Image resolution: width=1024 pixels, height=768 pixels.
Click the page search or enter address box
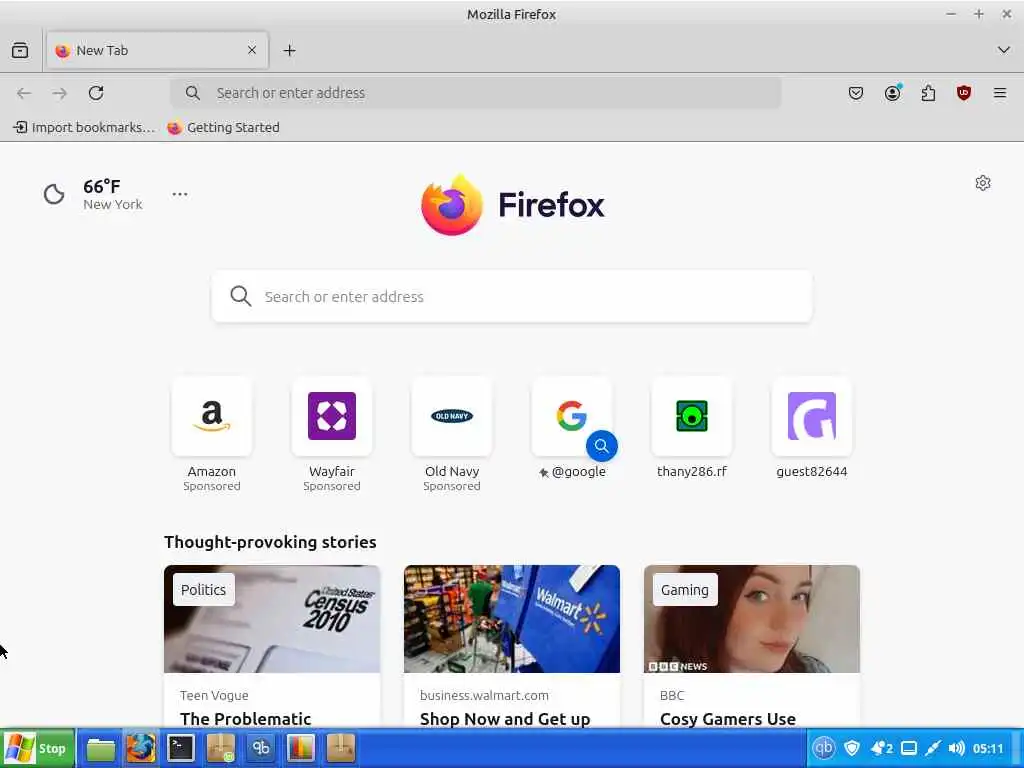click(x=512, y=296)
